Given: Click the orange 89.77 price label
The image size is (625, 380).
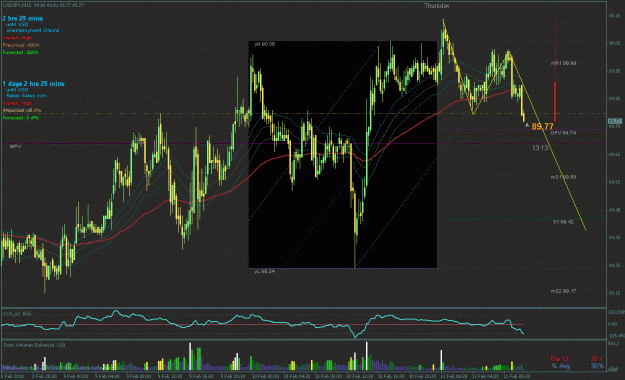Looking at the screenshot, I should coord(542,127).
